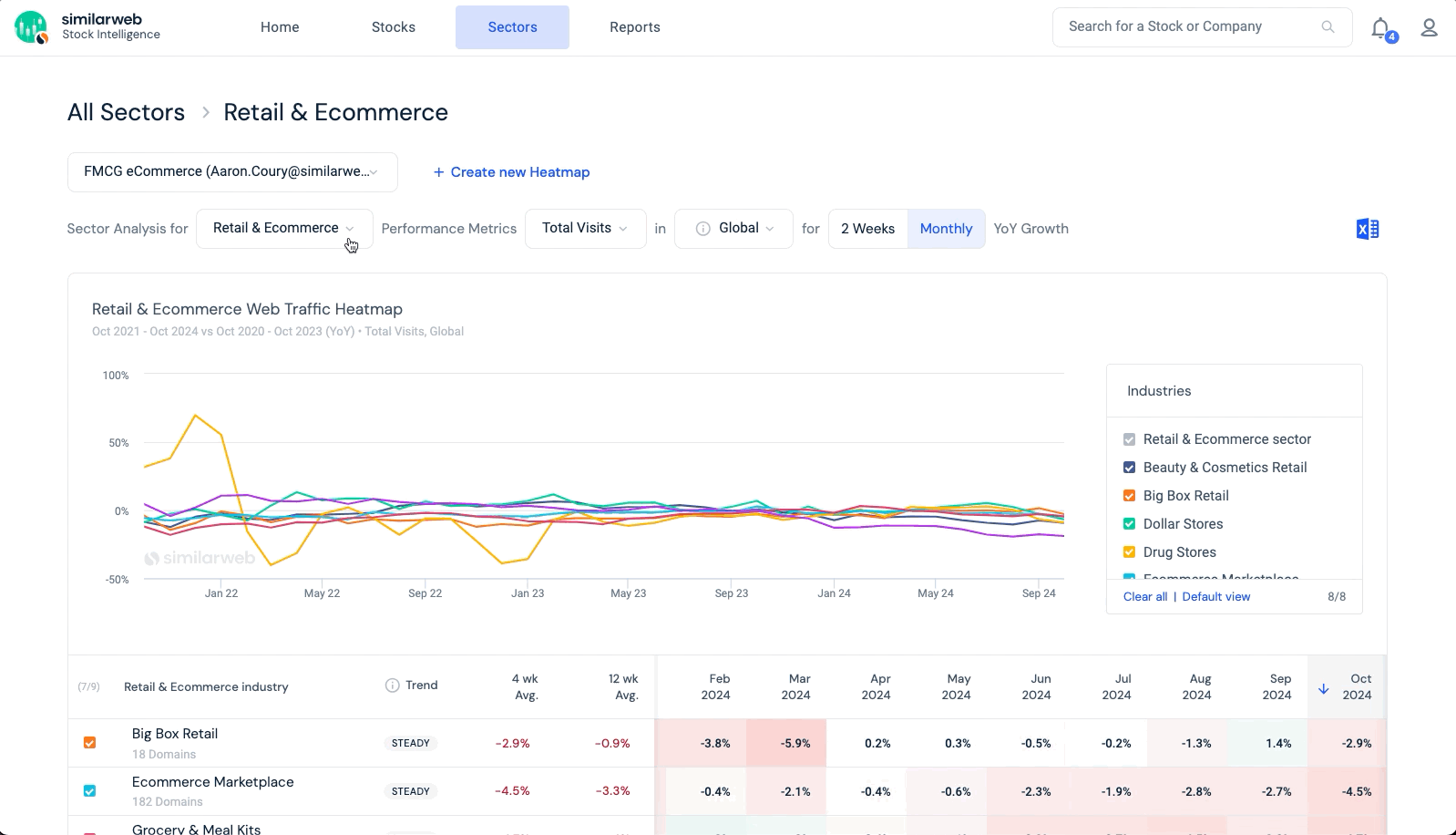The image size is (1456, 835).
Task: Click the 12 wk Avg. column header
Action: coord(623,686)
